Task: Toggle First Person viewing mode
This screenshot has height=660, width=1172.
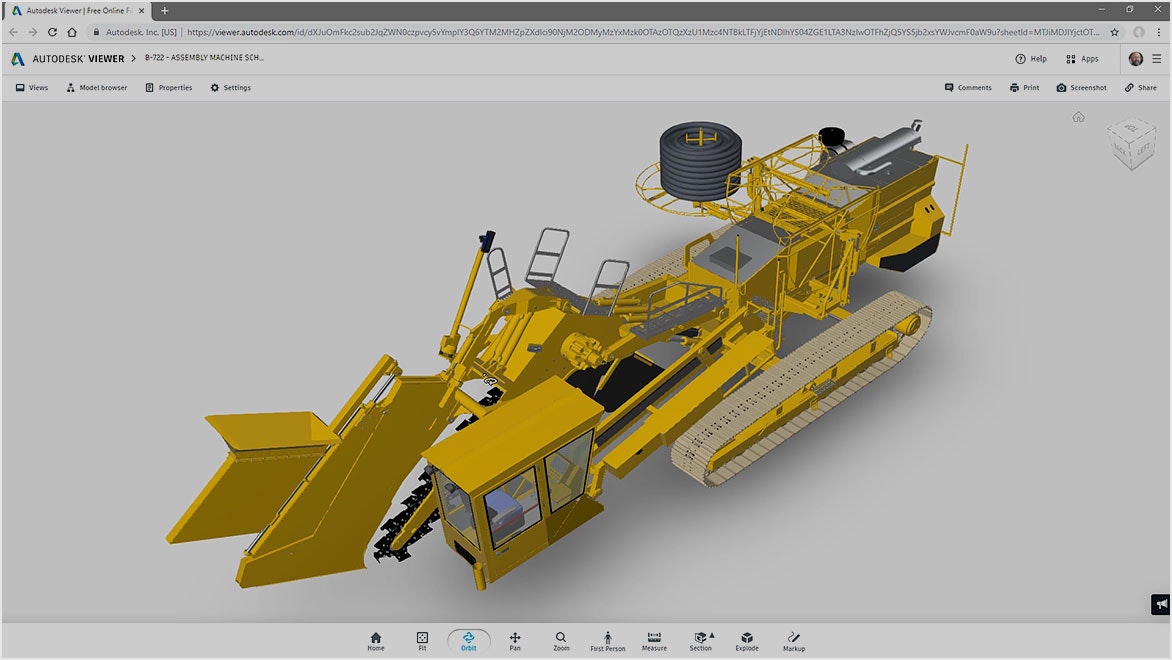Action: pos(607,640)
